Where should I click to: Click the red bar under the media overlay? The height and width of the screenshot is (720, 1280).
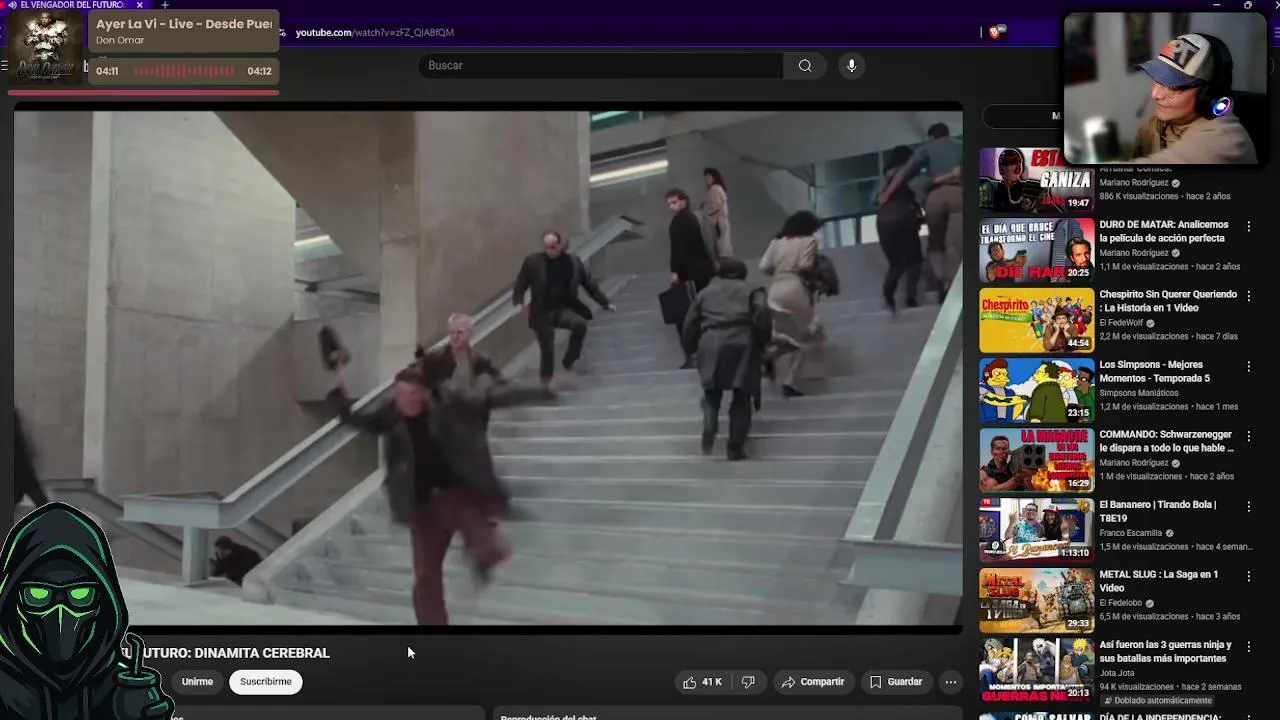coord(143,92)
